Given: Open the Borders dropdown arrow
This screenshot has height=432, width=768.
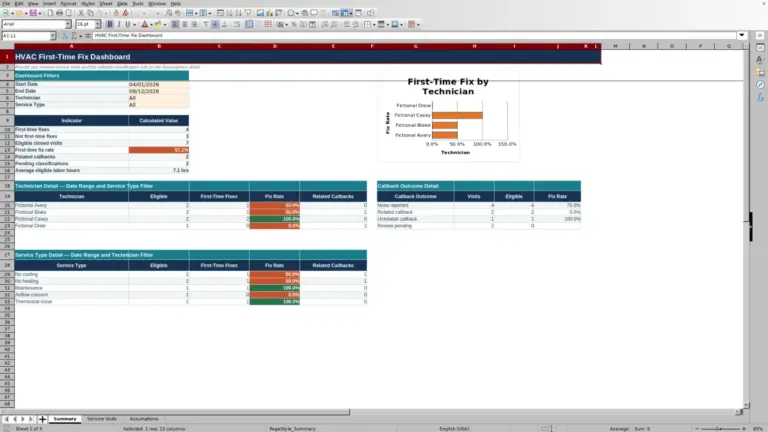Looking at the screenshot, I should click(x=374, y=24).
